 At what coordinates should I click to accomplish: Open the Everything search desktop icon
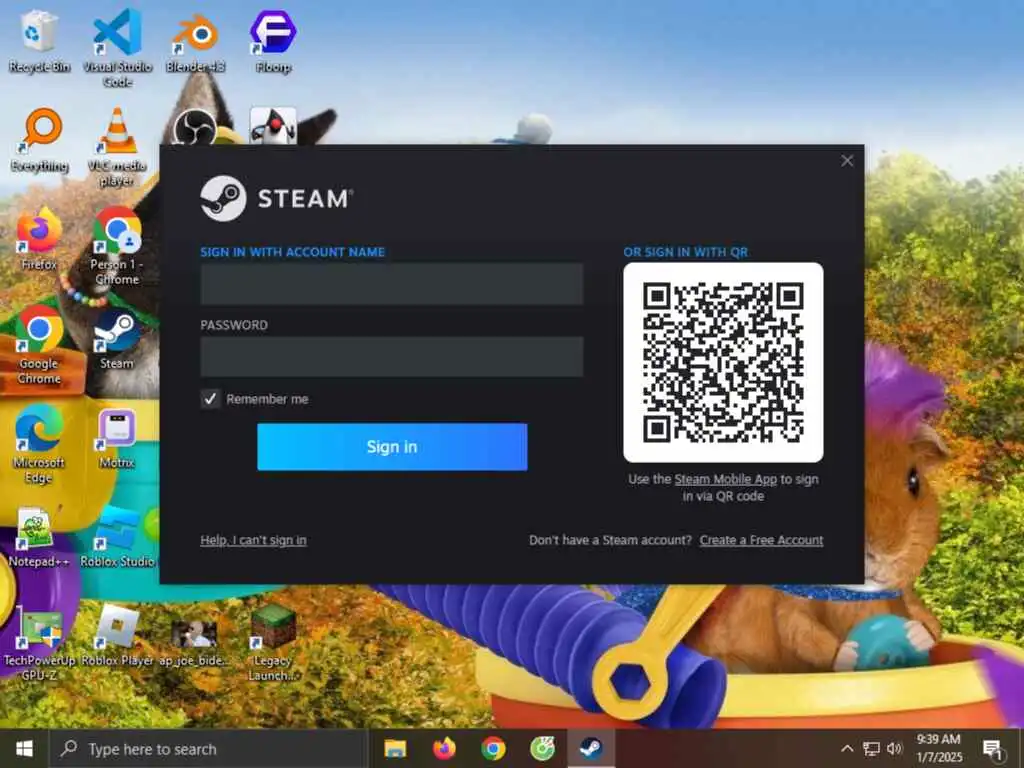[x=39, y=140]
